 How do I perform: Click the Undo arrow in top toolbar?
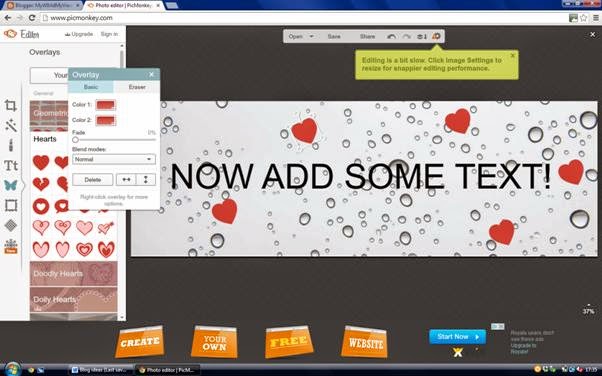tap(391, 36)
